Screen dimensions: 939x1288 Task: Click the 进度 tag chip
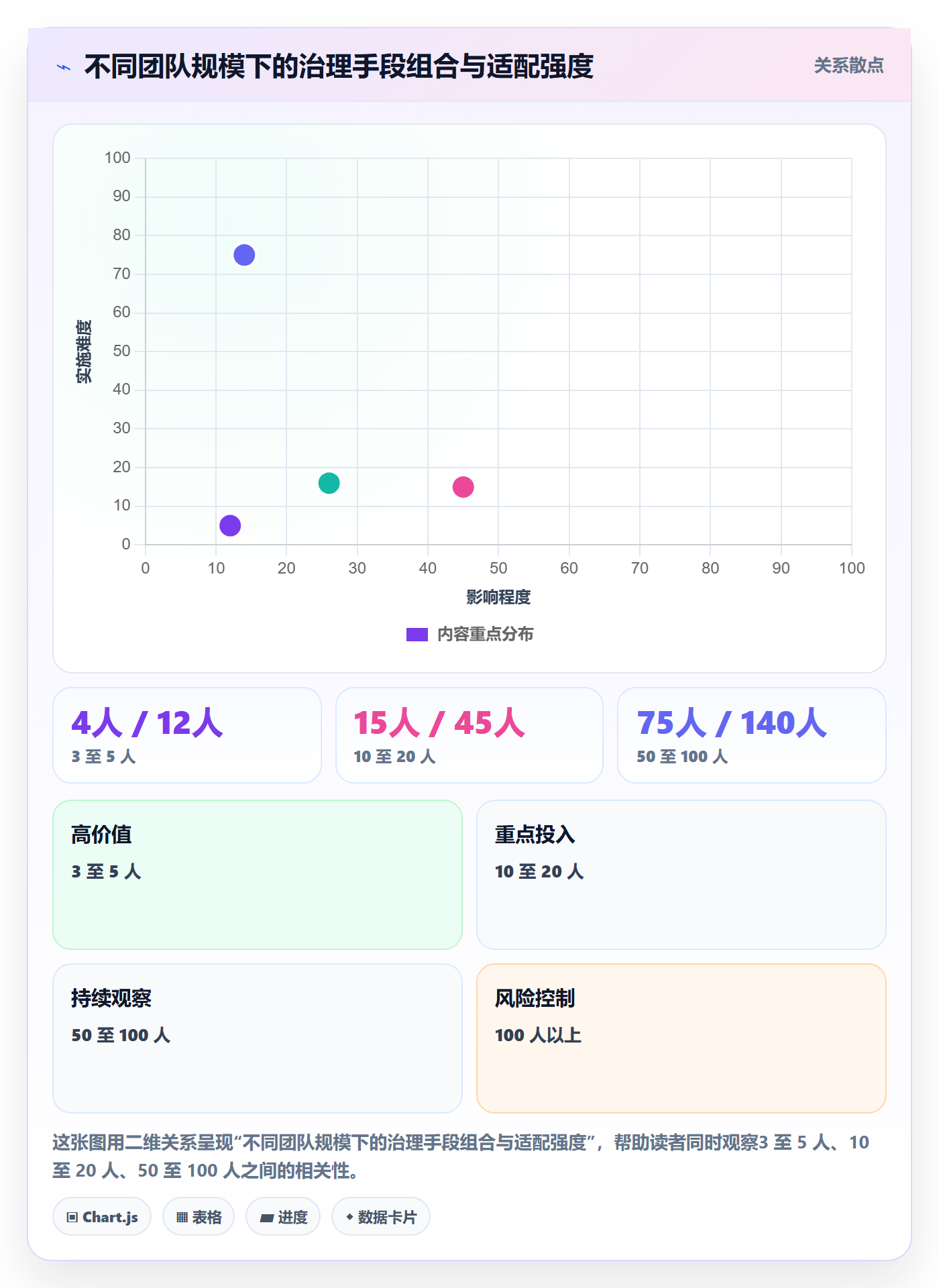coord(283,1217)
